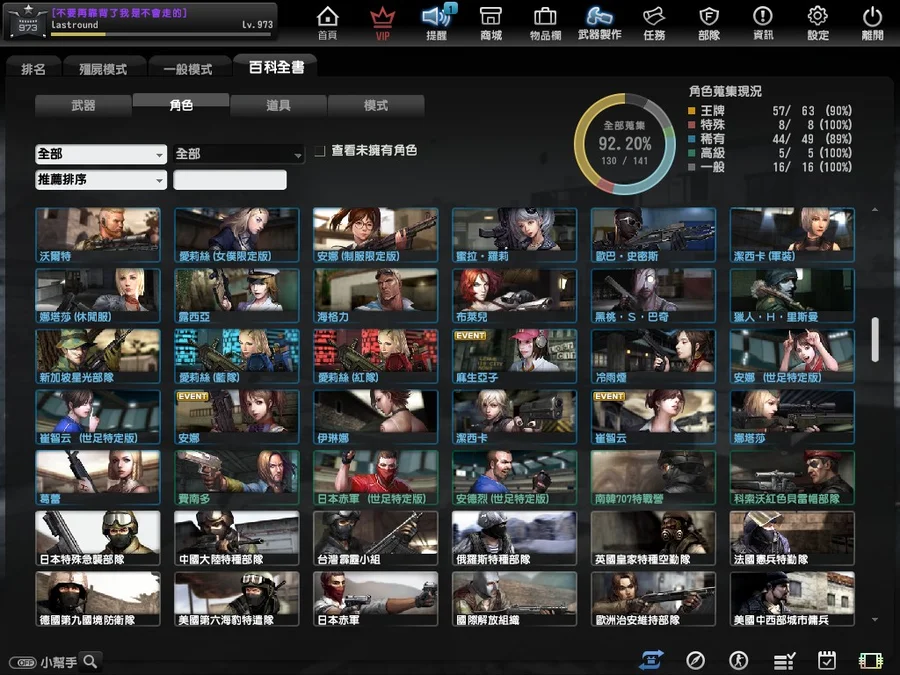
Task: Open the 南韓707特戰營 card
Action: tap(653, 478)
